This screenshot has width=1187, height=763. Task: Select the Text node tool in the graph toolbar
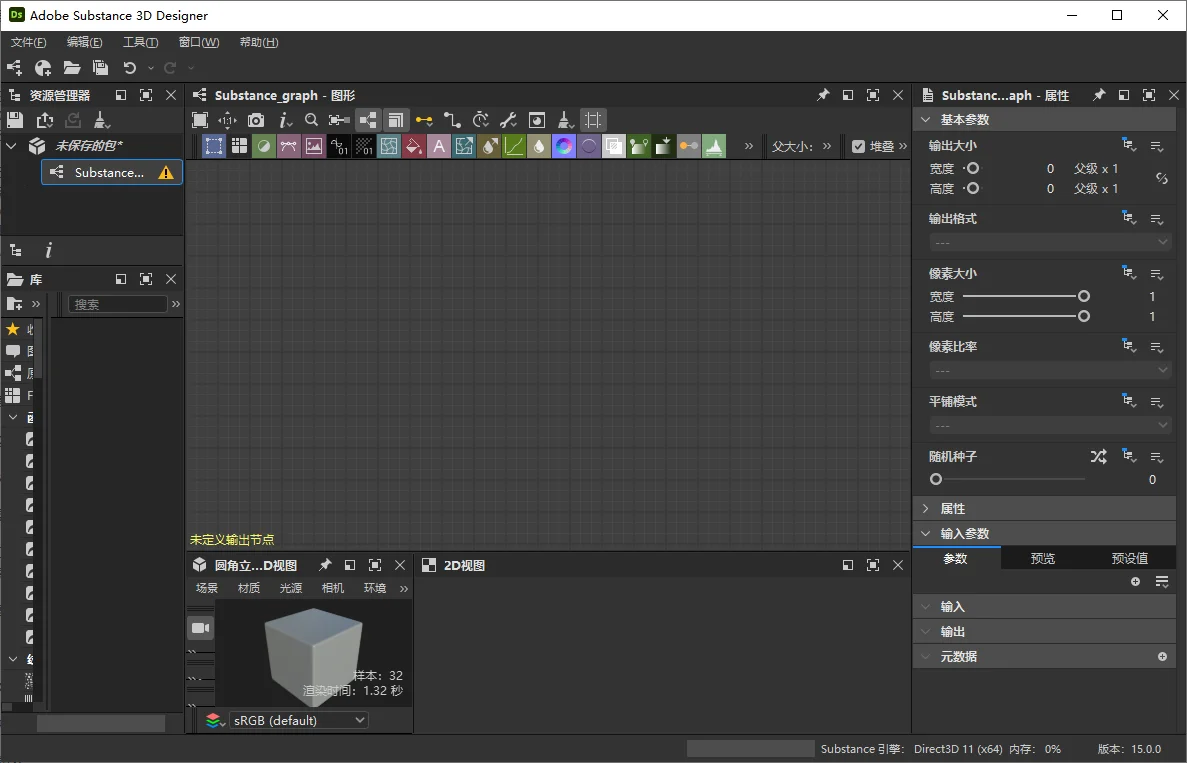pyautogui.click(x=438, y=145)
